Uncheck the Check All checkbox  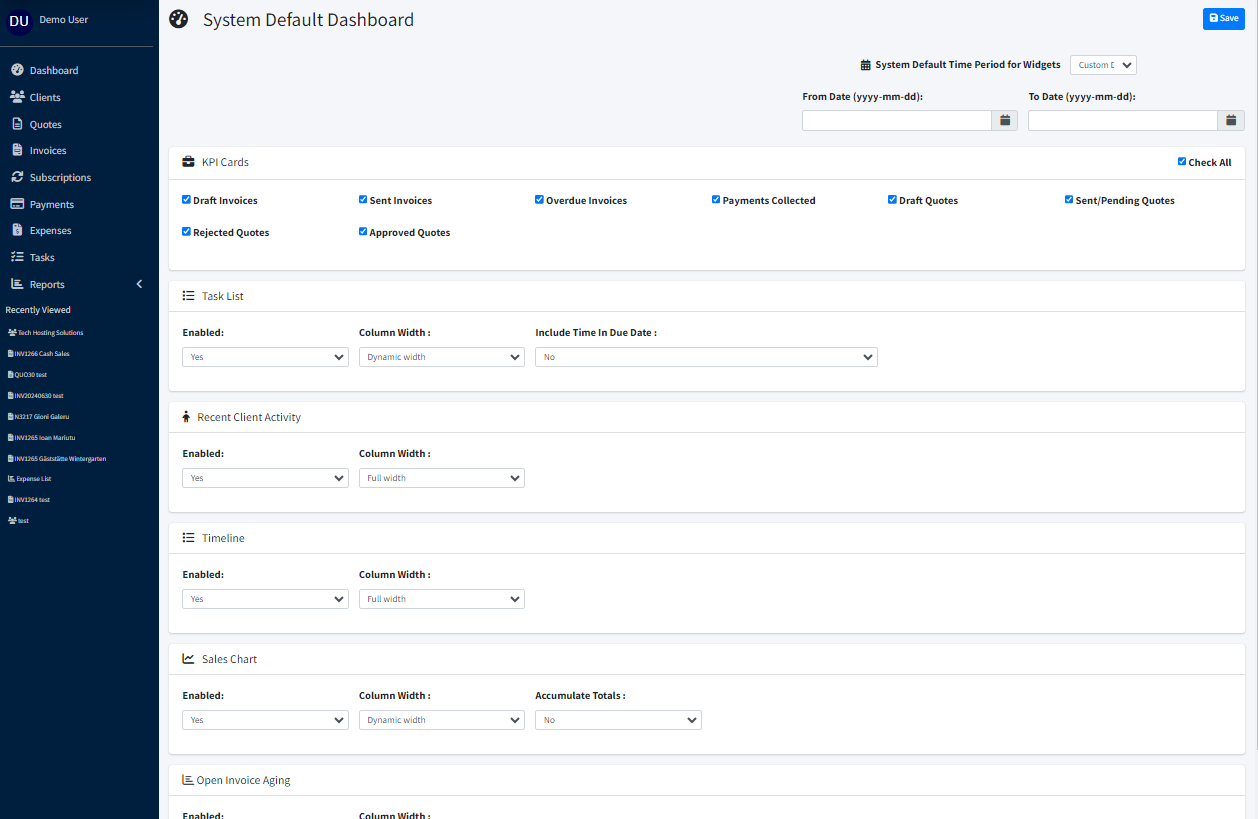click(x=1182, y=162)
